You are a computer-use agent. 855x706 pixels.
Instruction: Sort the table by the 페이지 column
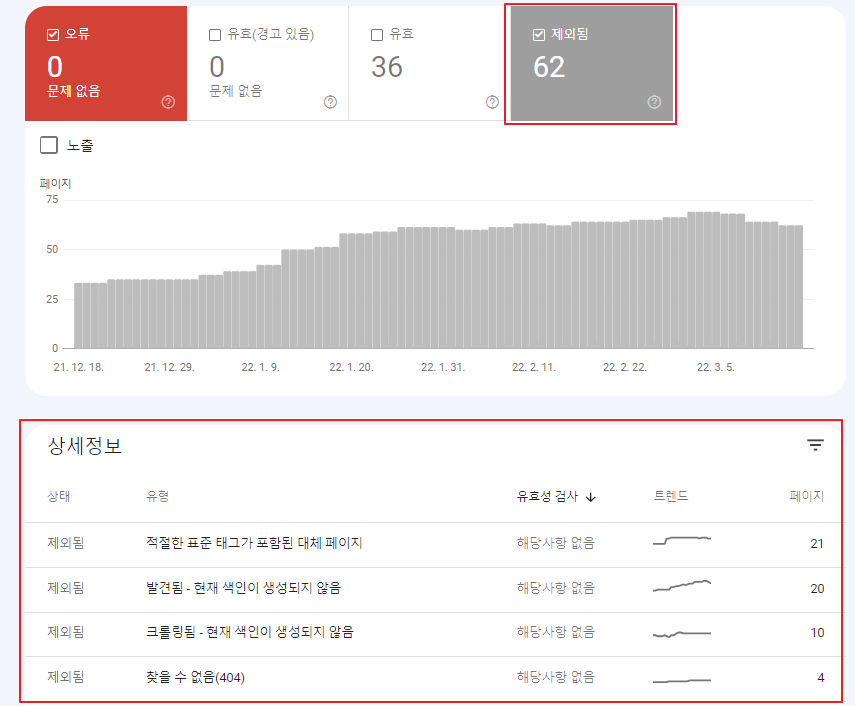[x=804, y=497]
